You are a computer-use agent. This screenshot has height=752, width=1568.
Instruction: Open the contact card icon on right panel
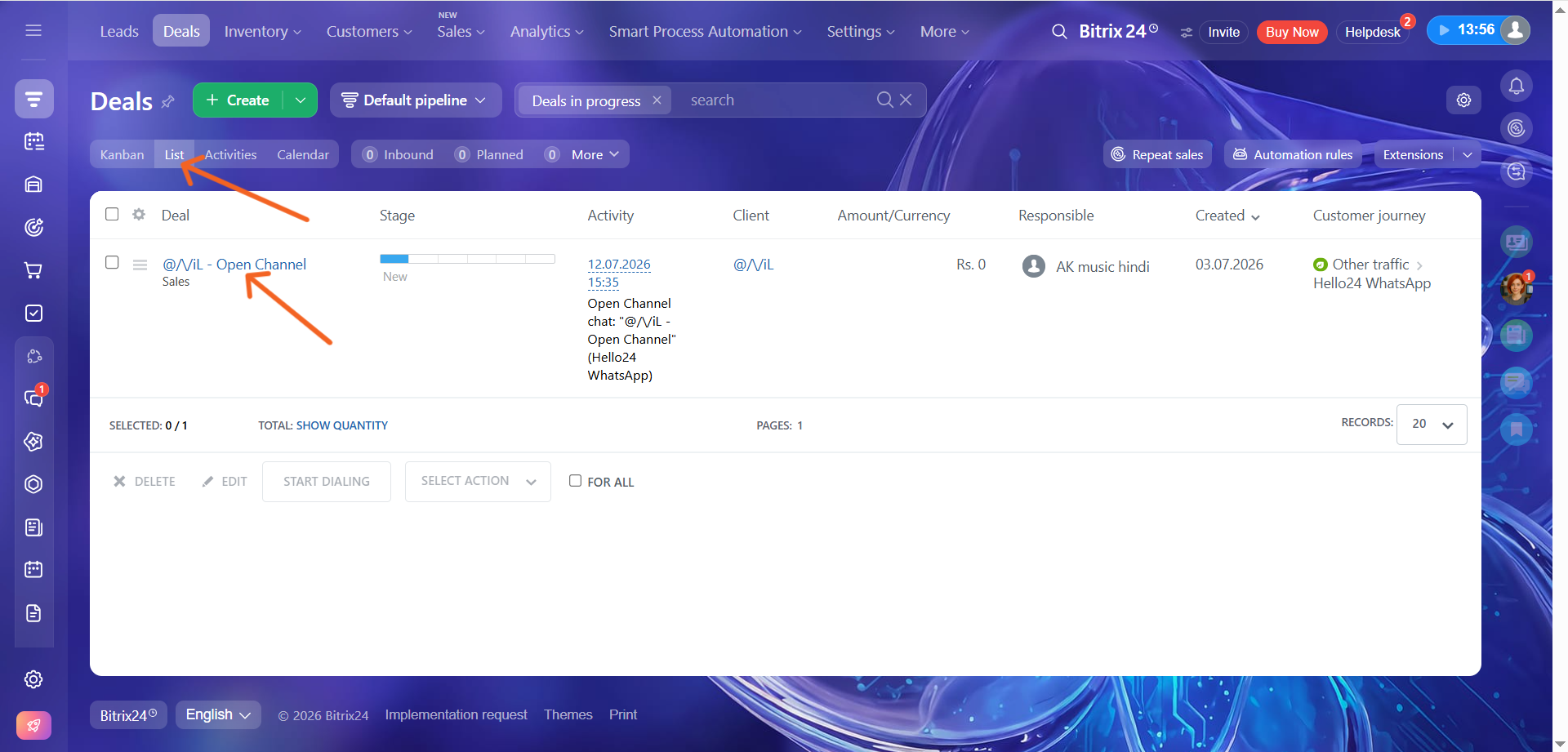coord(1517,242)
